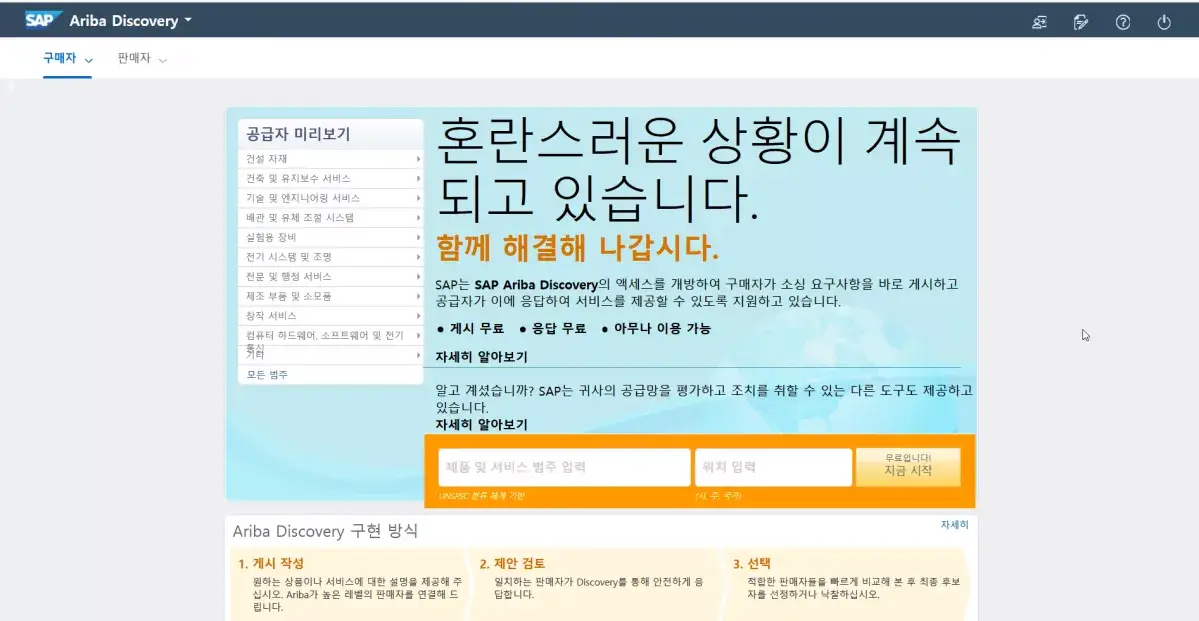The height and width of the screenshot is (621, 1199).
Task: Expand the 실험용 장비 category arrow
Action: coord(418,237)
